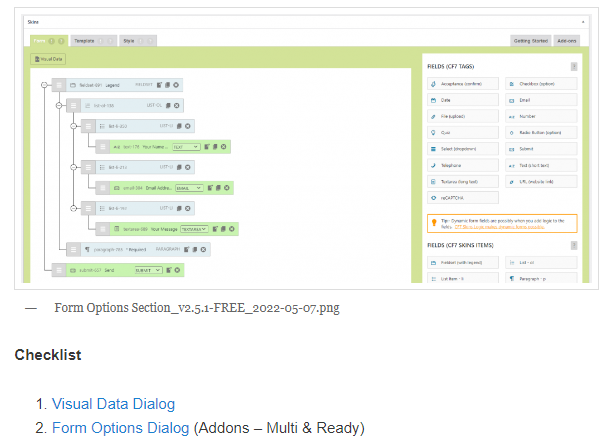Screen dimensions: 607x446
Task: Open the Send SUBMIT type dropdown
Action: (148, 269)
